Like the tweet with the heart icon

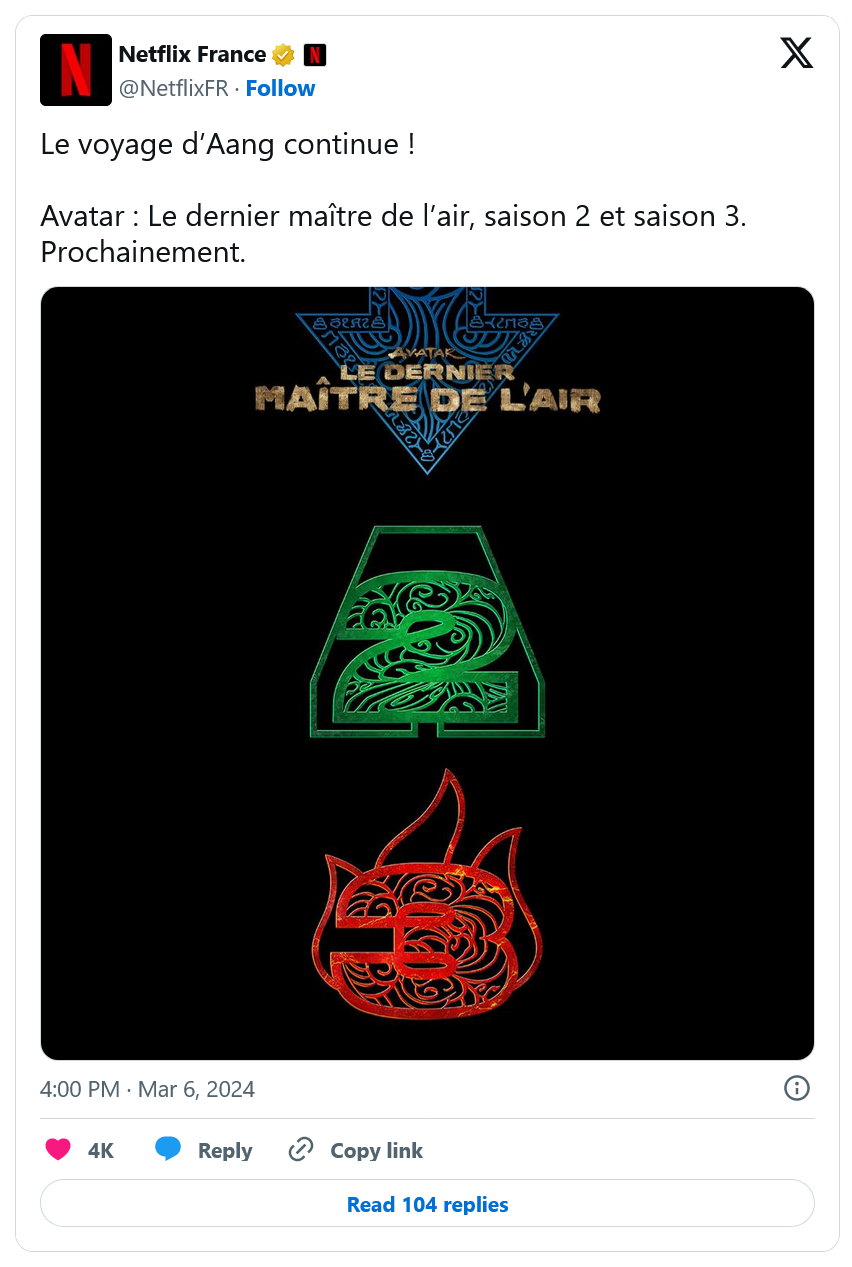[x=59, y=1150]
